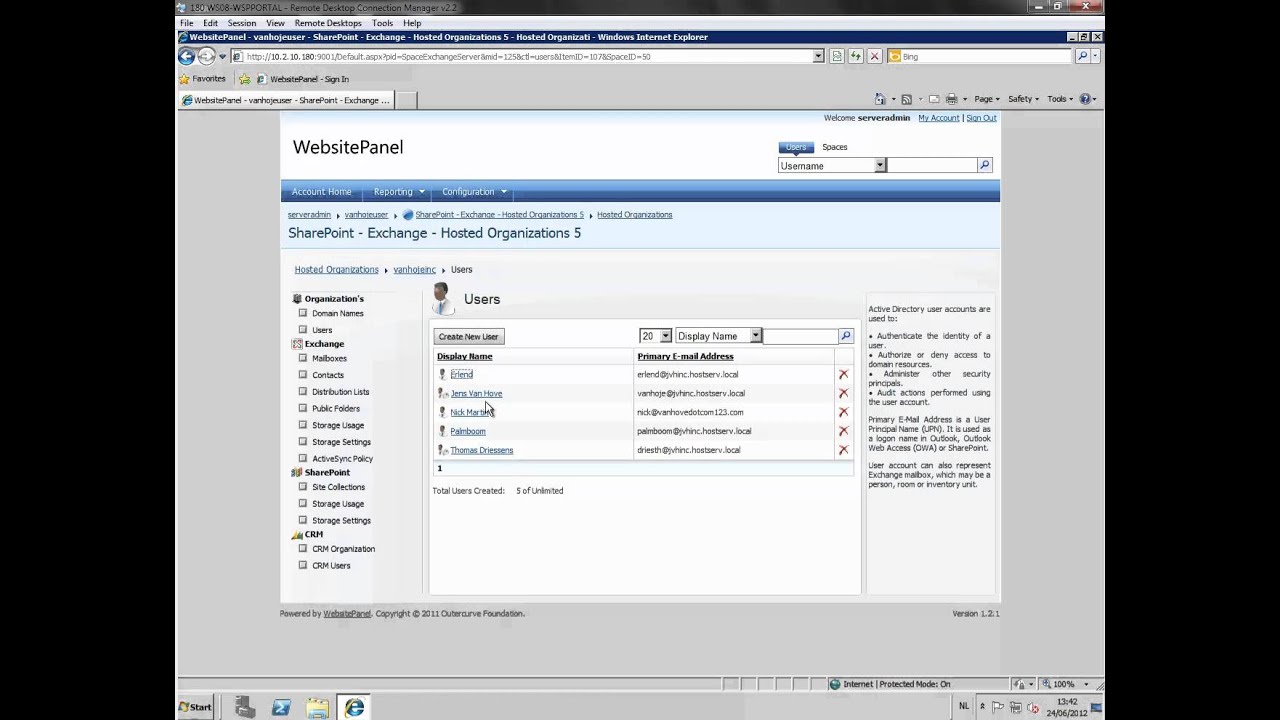Open the IE Tools dropdown menu
The height and width of the screenshot is (720, 1280).
pyautogui.click(x=1060, y=99)
